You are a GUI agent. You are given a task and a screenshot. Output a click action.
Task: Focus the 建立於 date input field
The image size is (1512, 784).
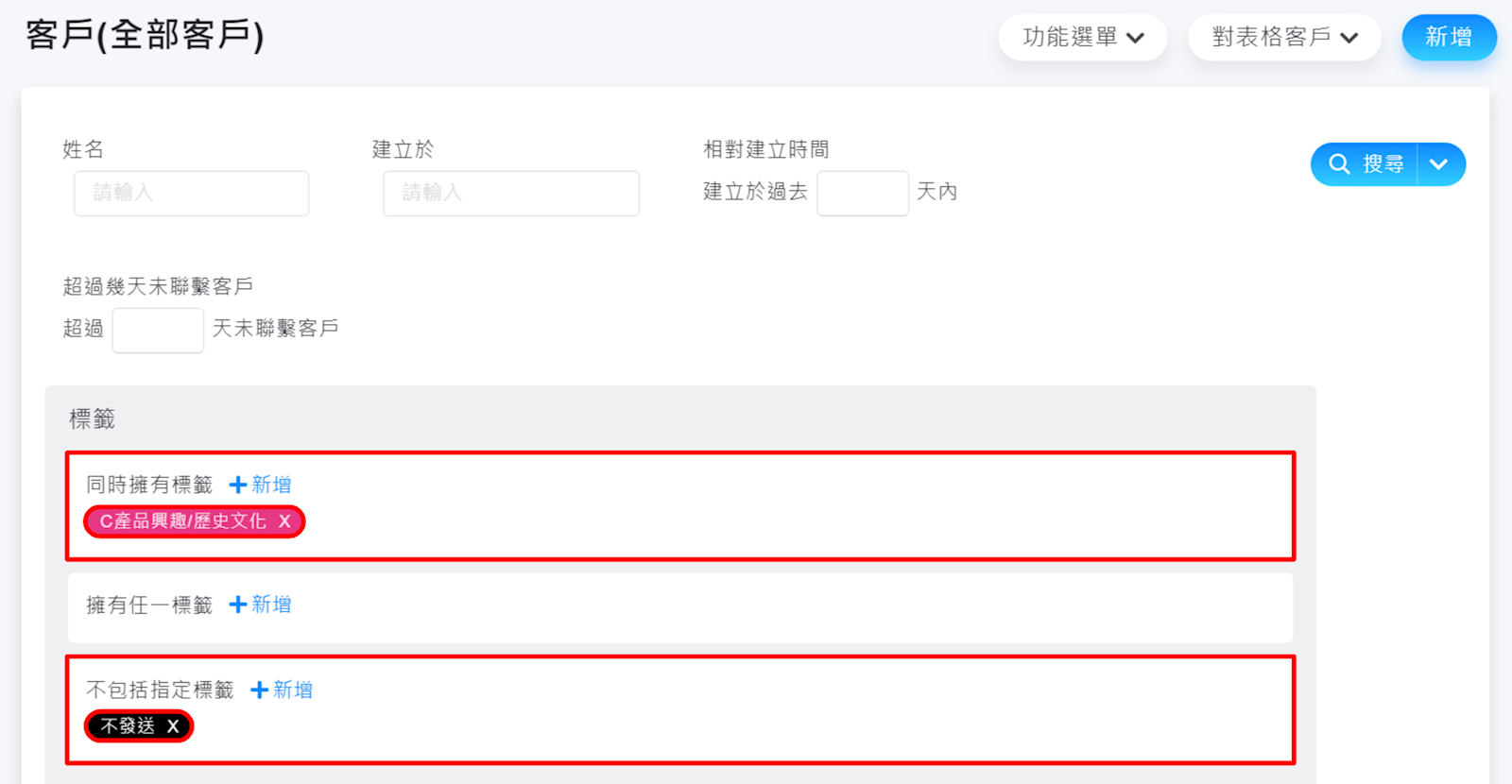511,194
